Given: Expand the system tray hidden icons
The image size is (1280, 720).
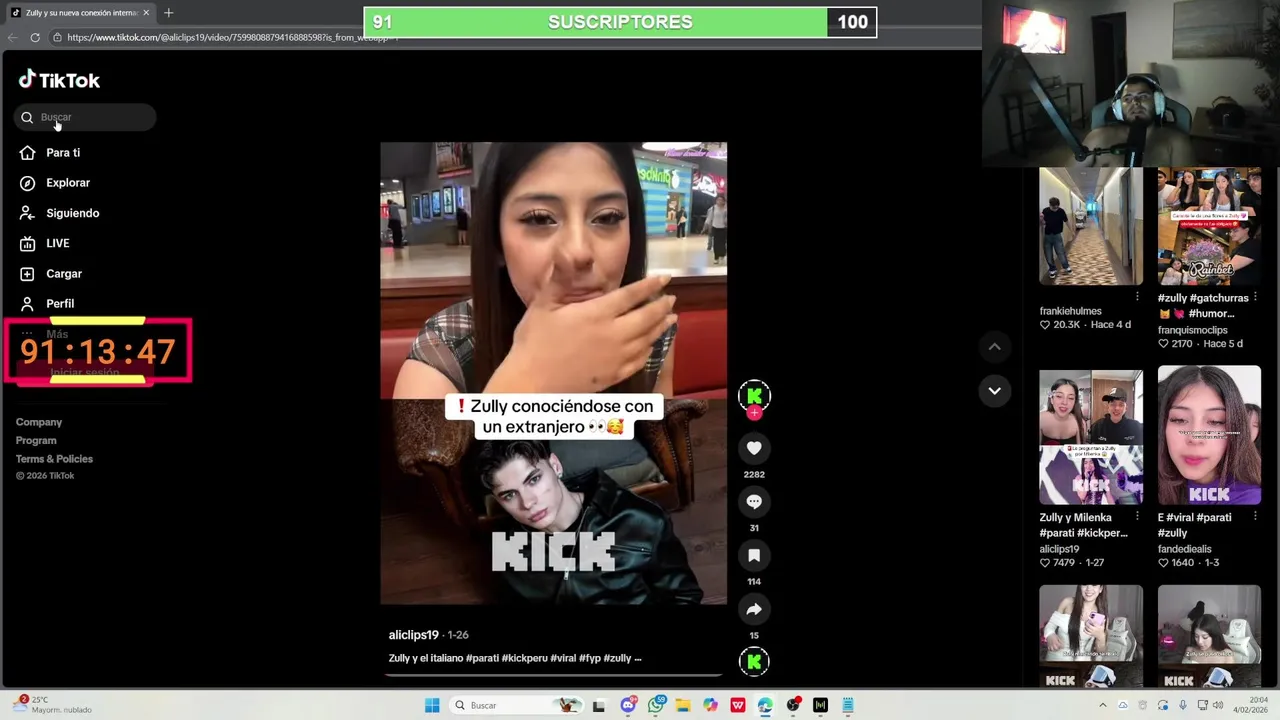Looking at the screenshot, I should pyautogui.click(x=1103, y=705).
